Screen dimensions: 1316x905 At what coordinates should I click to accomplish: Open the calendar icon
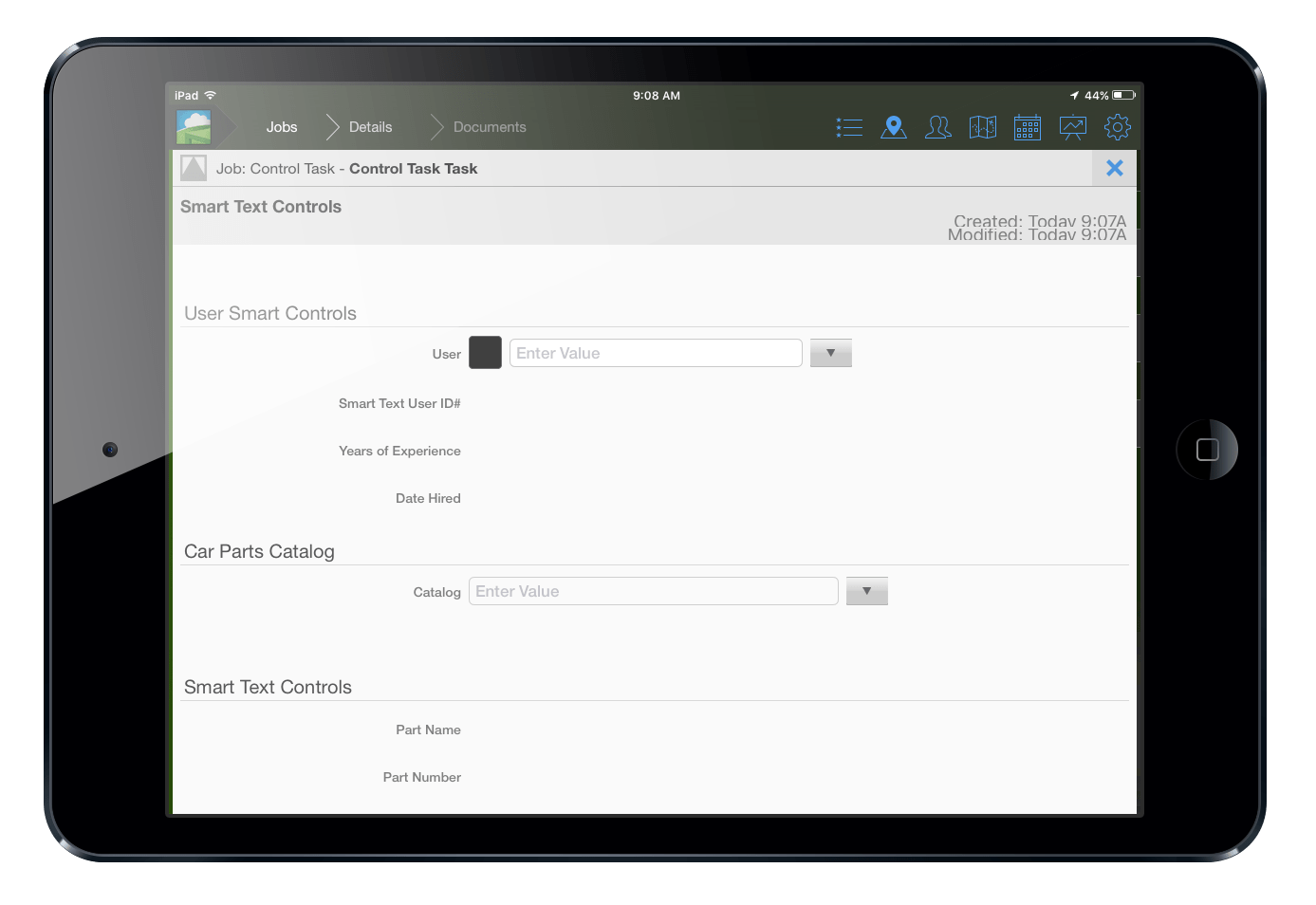click(x=1027, y=126)
